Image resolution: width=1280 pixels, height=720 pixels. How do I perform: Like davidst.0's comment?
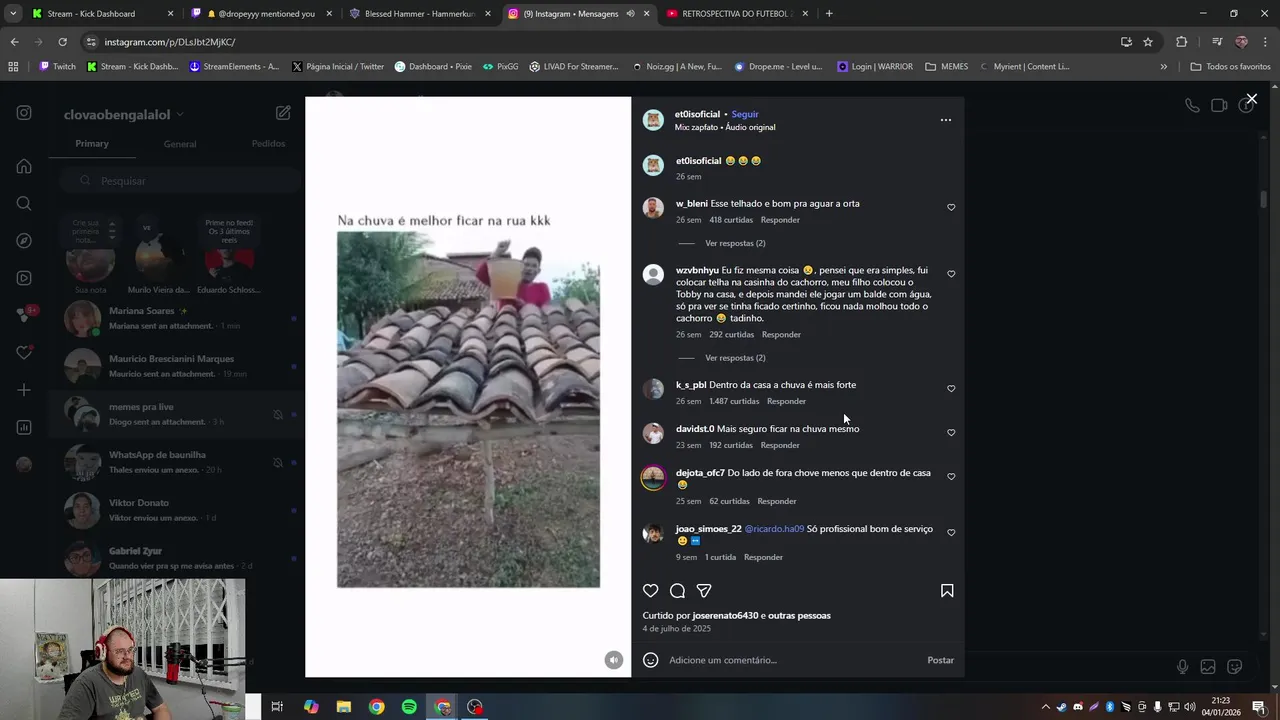[951, 433]
